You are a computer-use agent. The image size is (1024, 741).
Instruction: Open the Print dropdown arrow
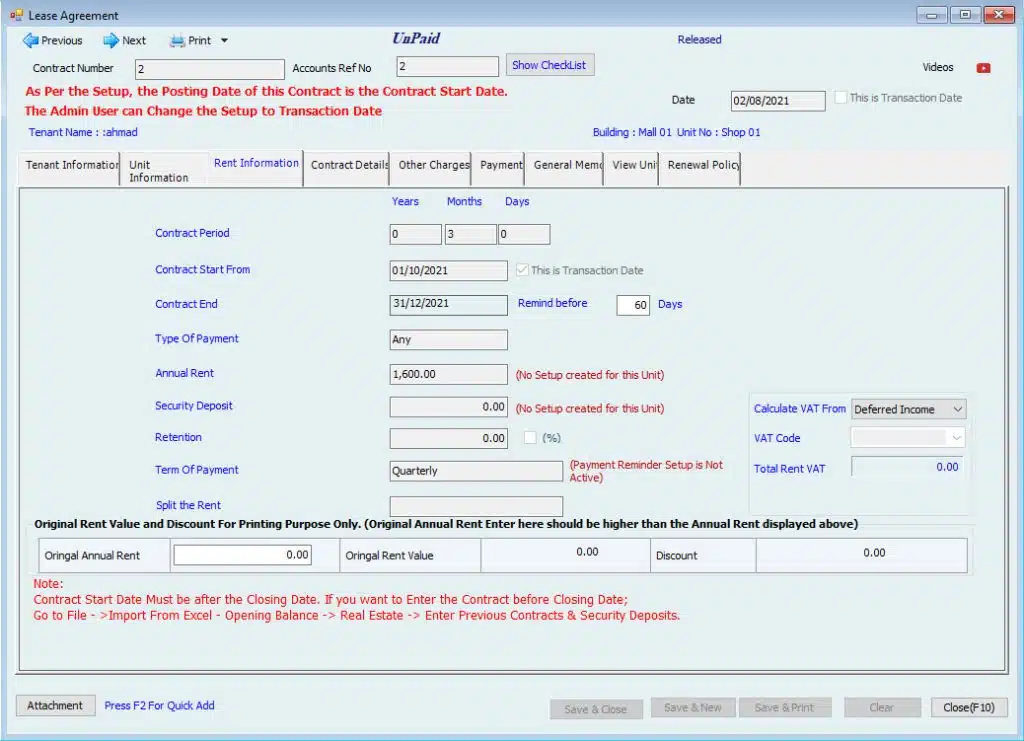point(224,40)
